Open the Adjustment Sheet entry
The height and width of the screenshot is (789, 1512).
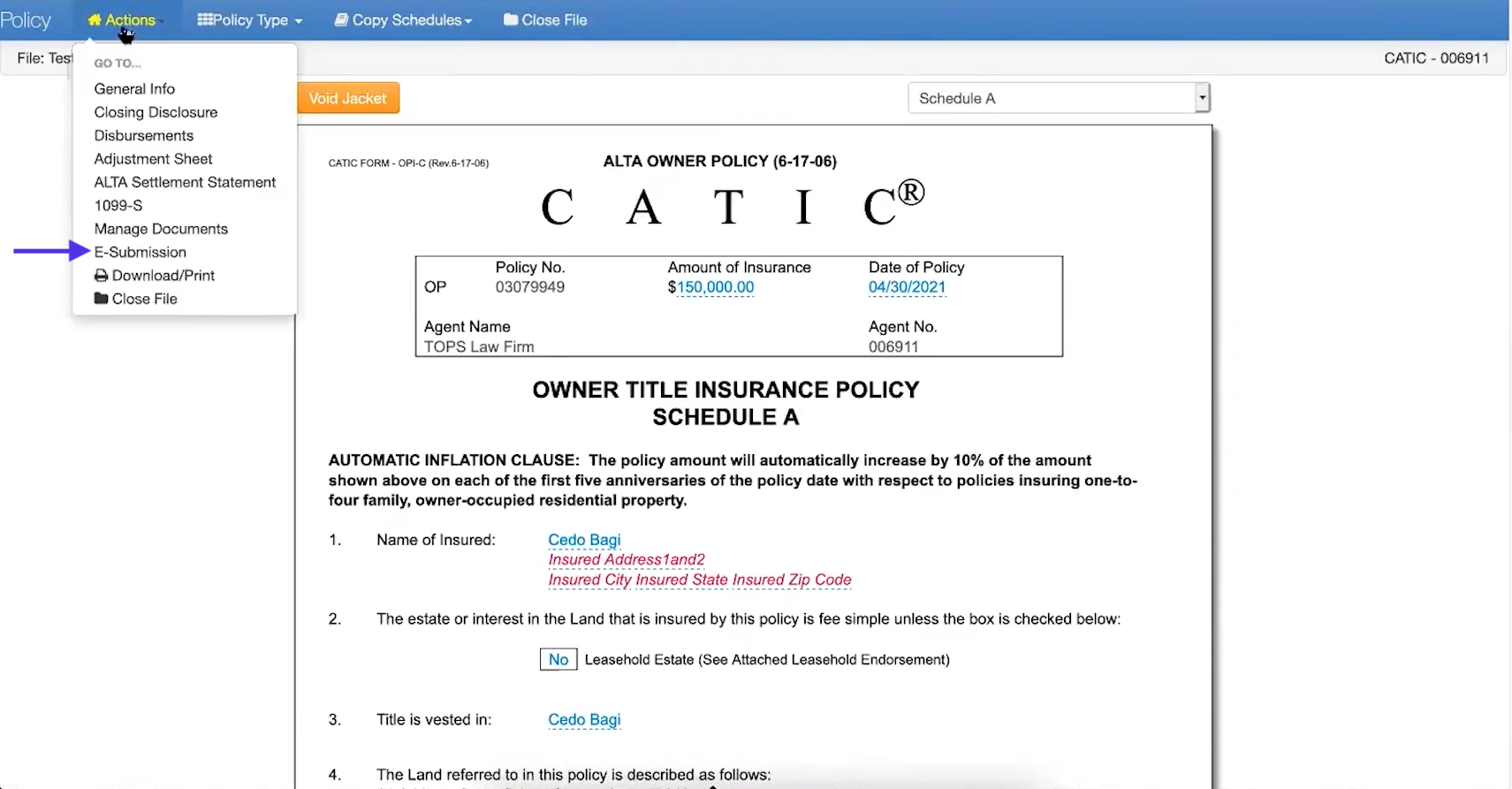point(153,159)
